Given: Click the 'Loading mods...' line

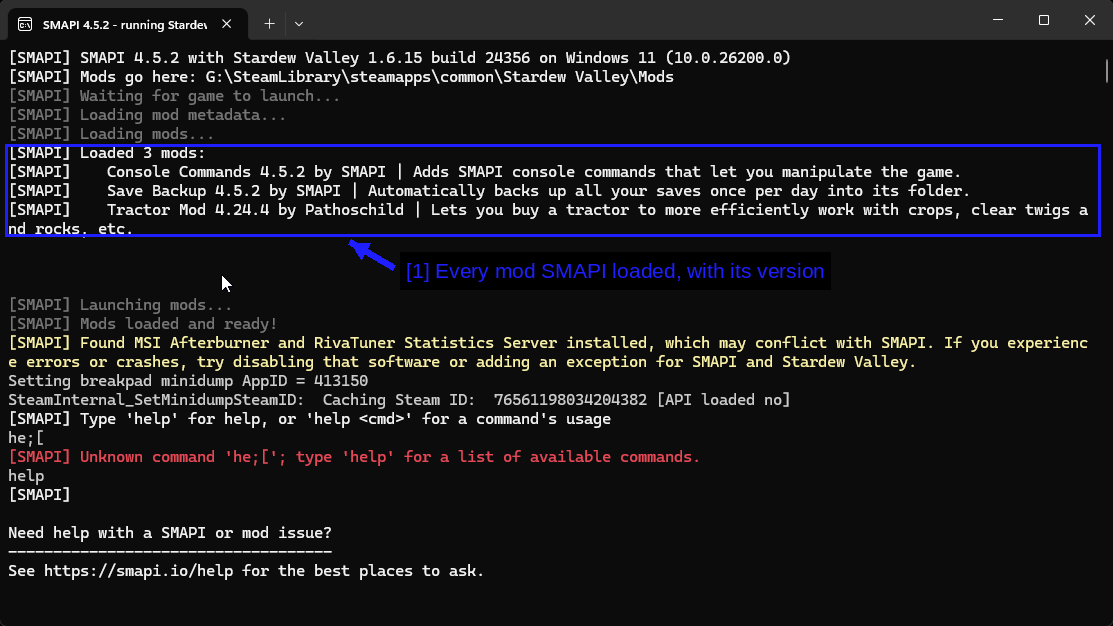Looking at the screenshot, I should (111, 134).
